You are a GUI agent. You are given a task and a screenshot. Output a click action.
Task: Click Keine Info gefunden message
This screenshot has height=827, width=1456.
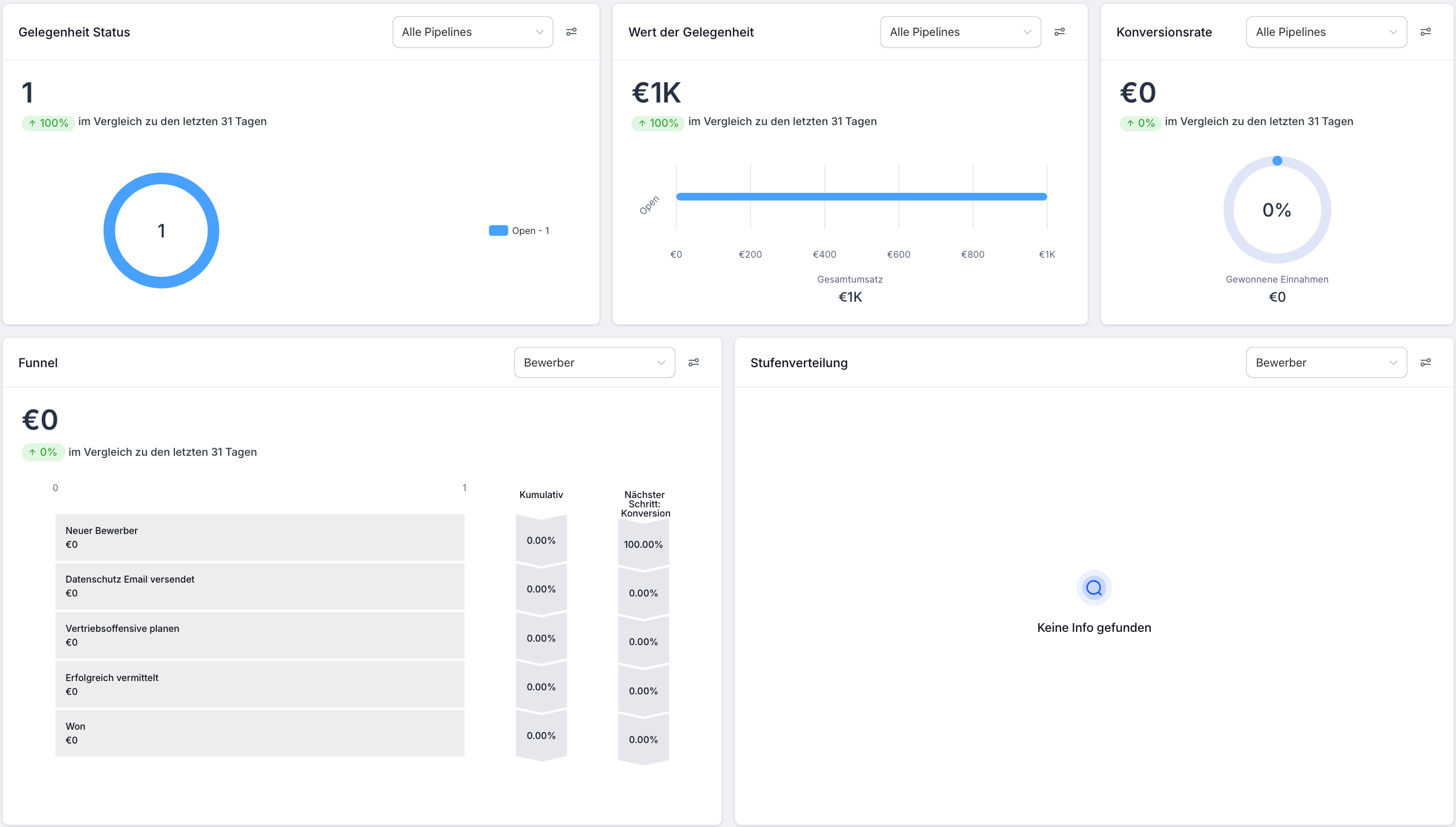pos(1093,627)
